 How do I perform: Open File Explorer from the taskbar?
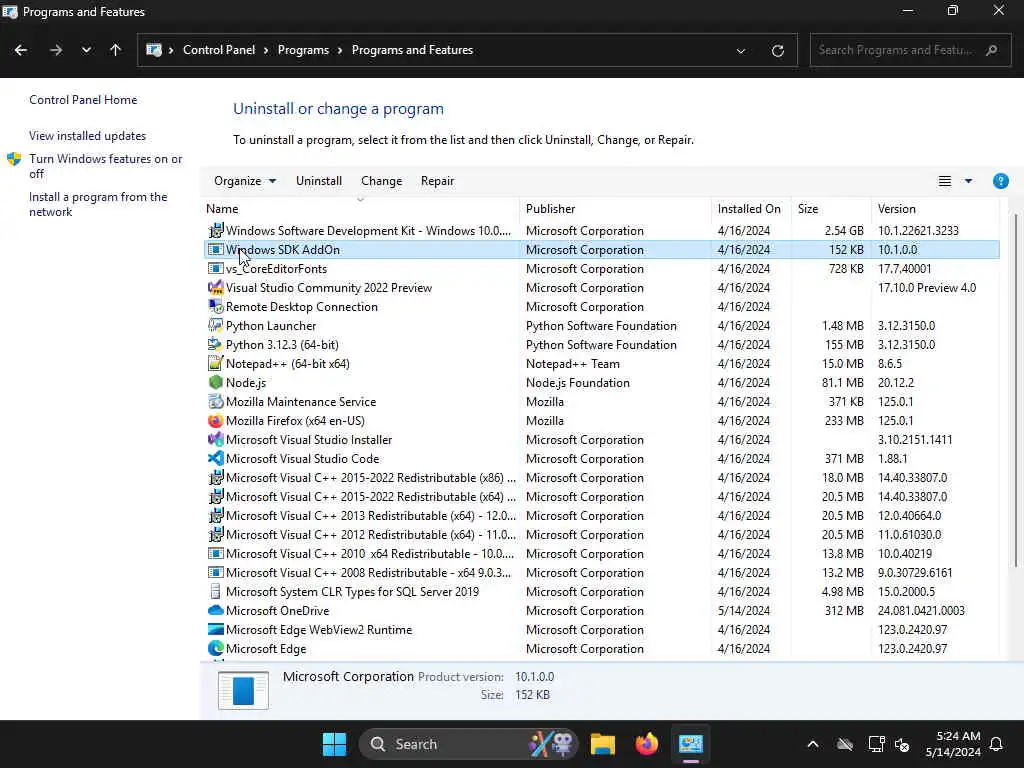(603, 744)
